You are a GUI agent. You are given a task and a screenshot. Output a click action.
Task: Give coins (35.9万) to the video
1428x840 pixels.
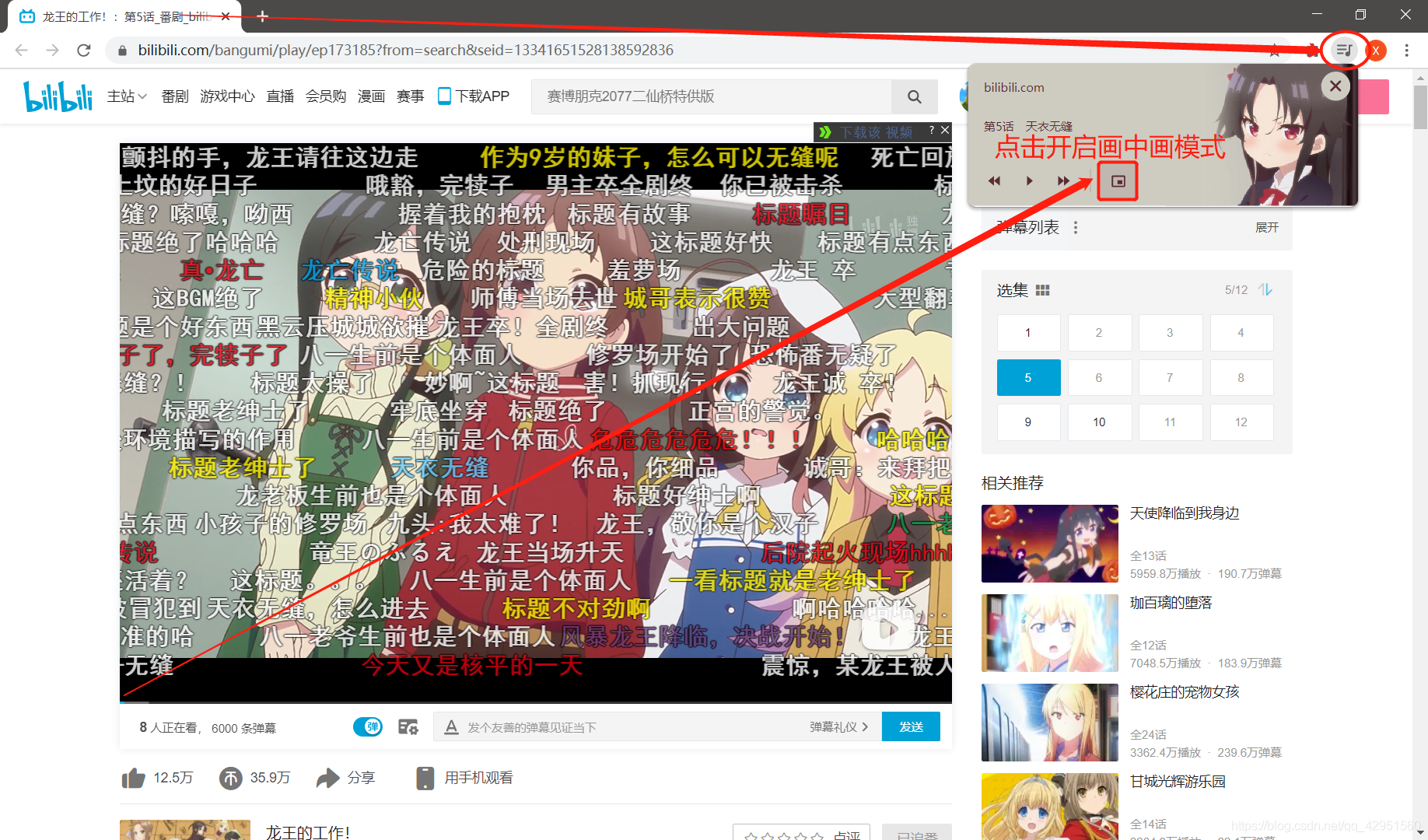click(x=254, y=778)
